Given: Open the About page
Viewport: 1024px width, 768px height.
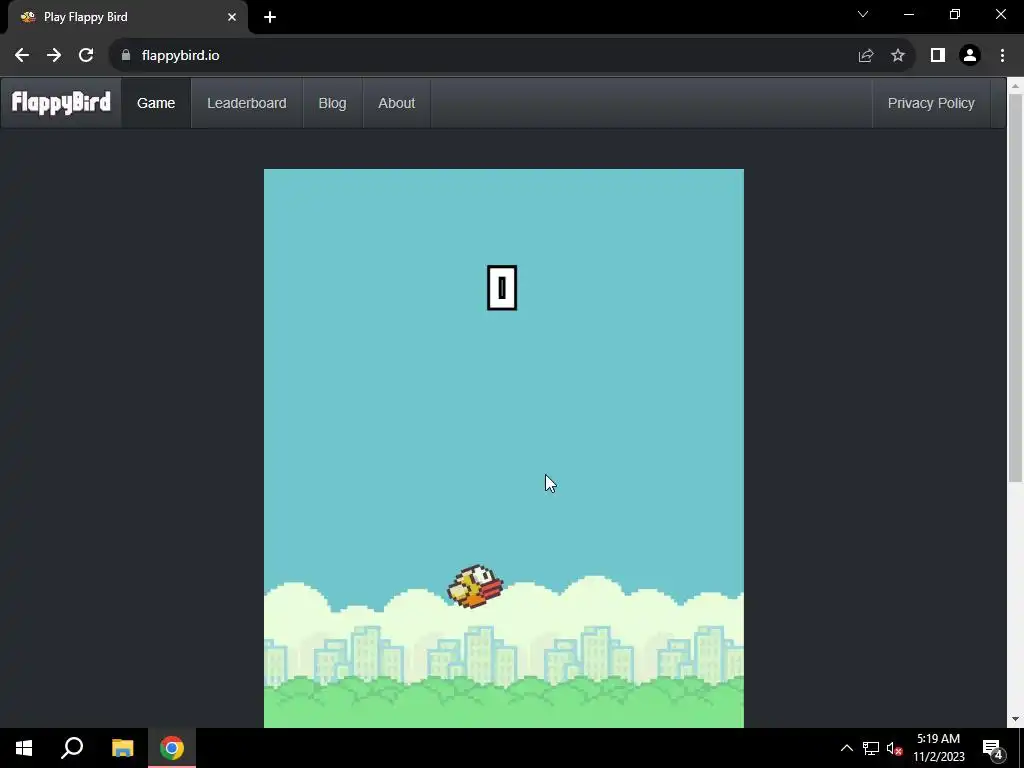Looking at the screenshot, I should tap(396, 103).
